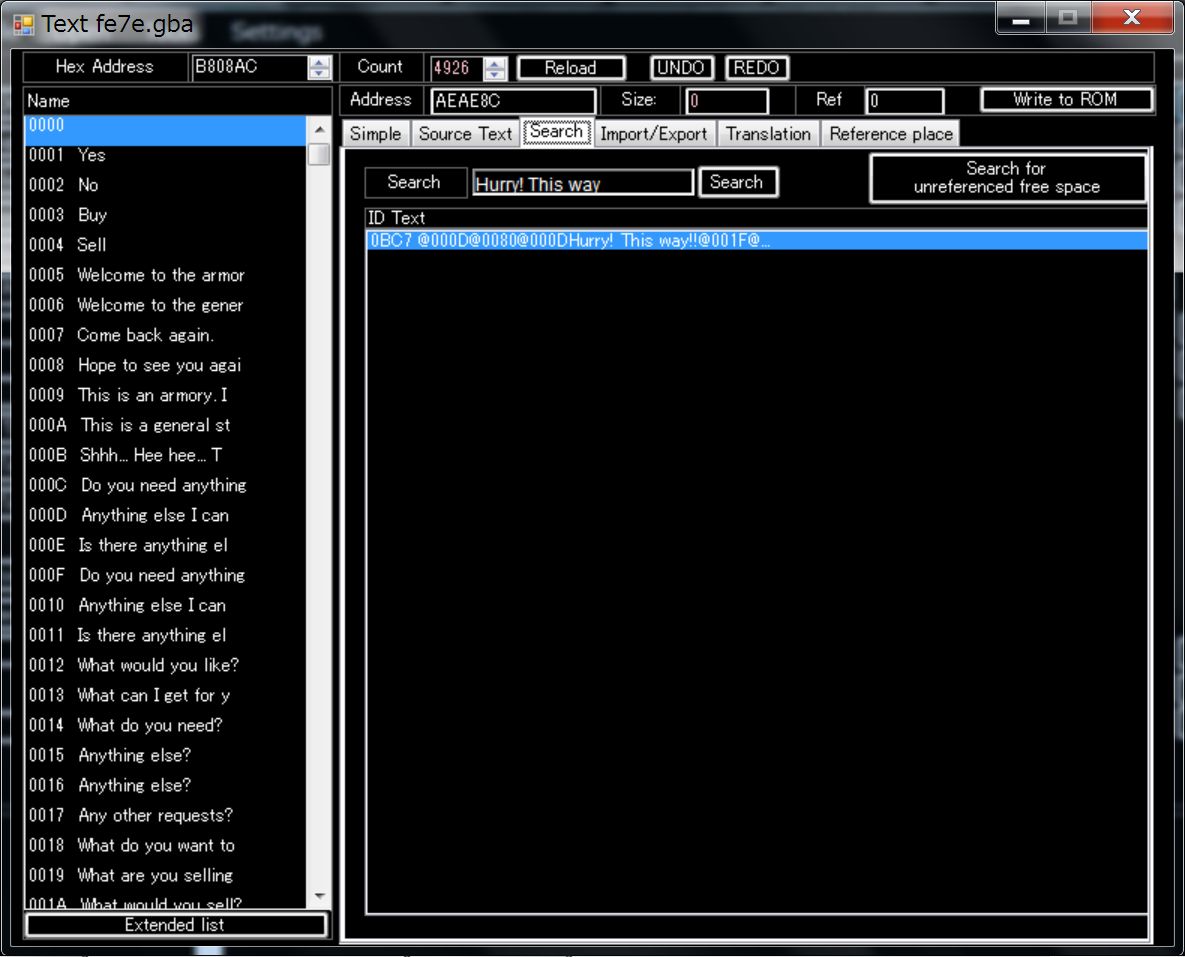This screenshot has height=957, width=1185.
Task: Click the Address input field
Action: coord(513,101)
